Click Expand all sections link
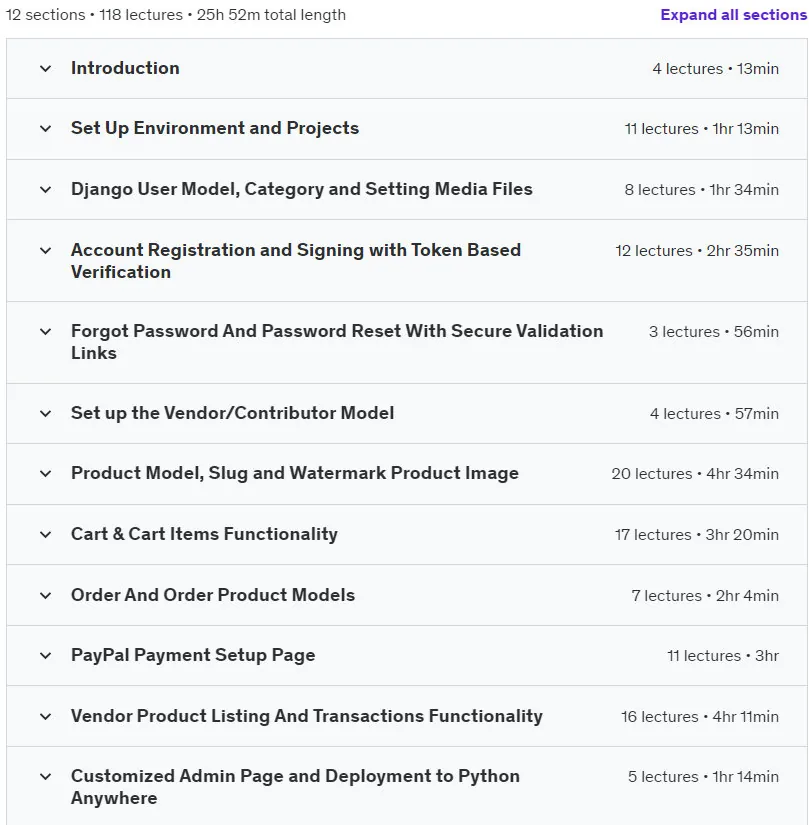The height and width of the screenshot is (825, 809). point(733,15)
